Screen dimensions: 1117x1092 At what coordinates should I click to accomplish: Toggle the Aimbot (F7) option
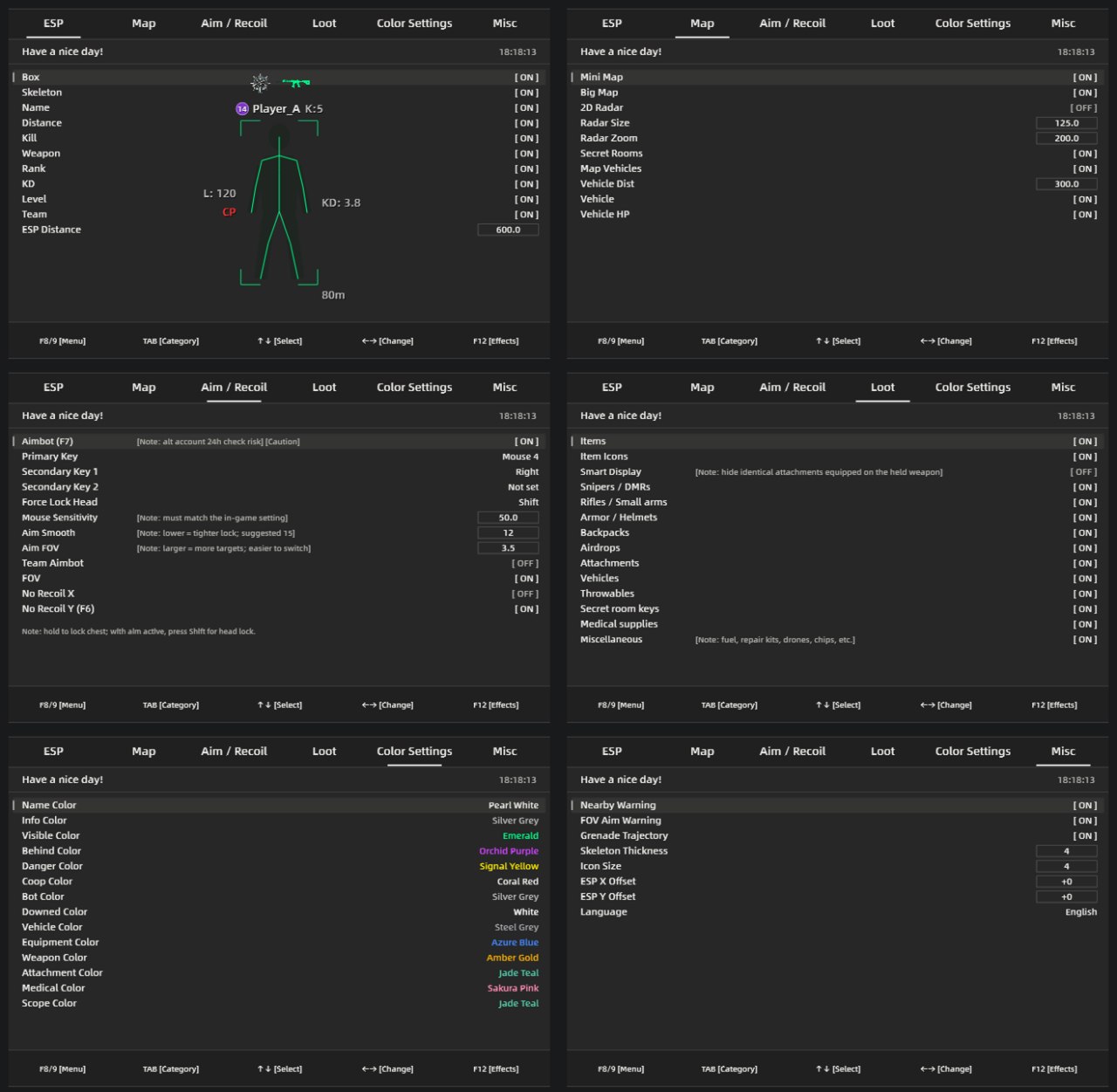pyautogui.click(x=526, y=442)
